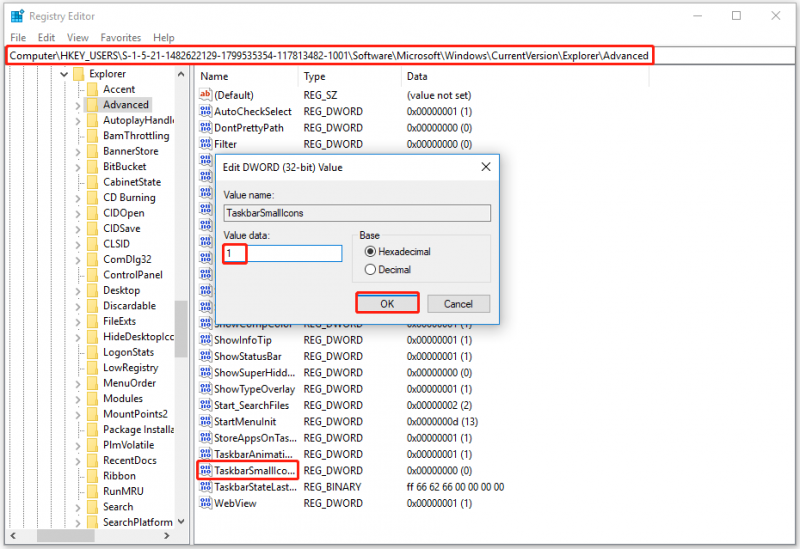
Task: Click the Registry Editor app icon in title bar
Action: [x=17, y=16]
